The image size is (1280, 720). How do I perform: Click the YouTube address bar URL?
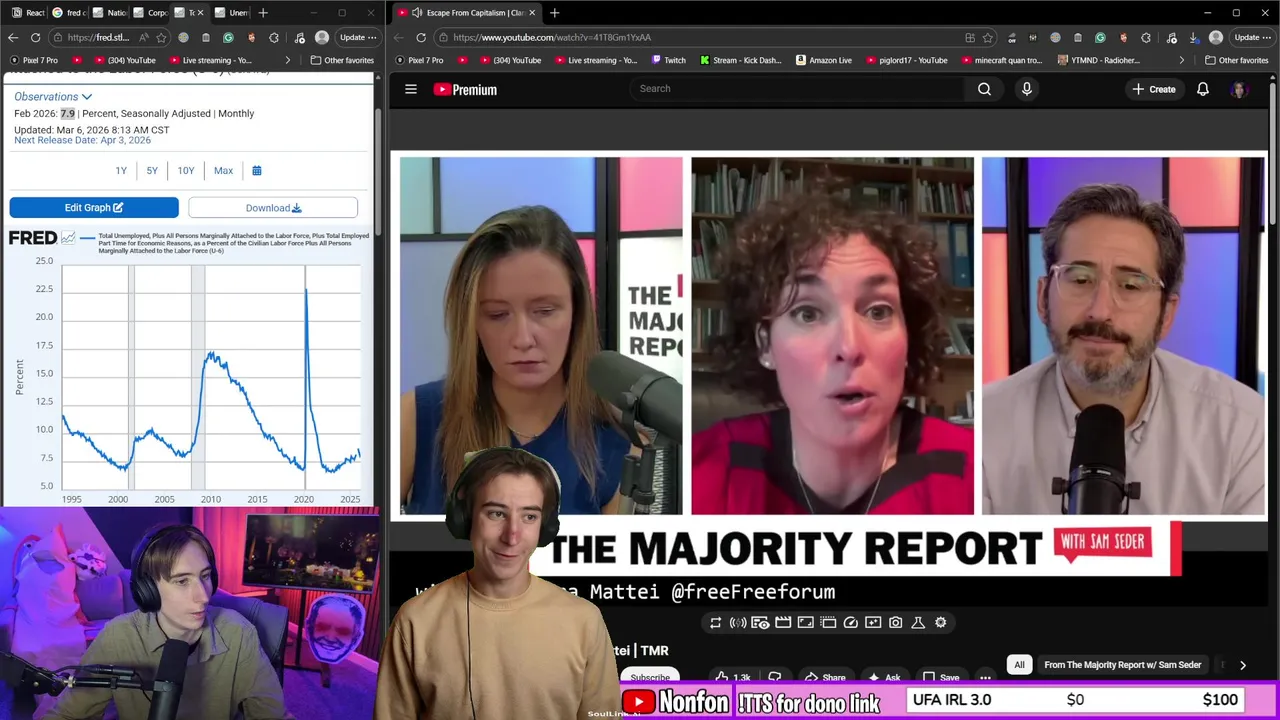point(551,38)
